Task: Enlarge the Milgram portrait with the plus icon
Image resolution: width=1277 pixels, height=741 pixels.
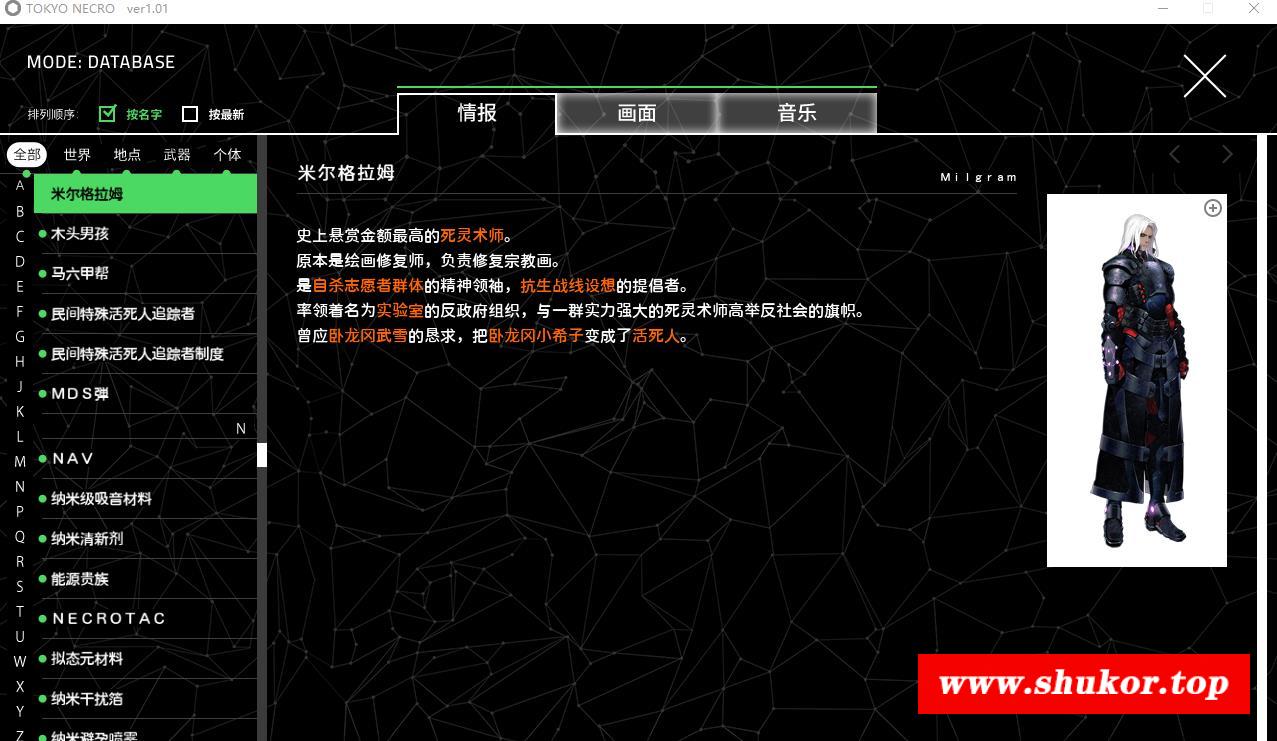Action: [1213, 208]
